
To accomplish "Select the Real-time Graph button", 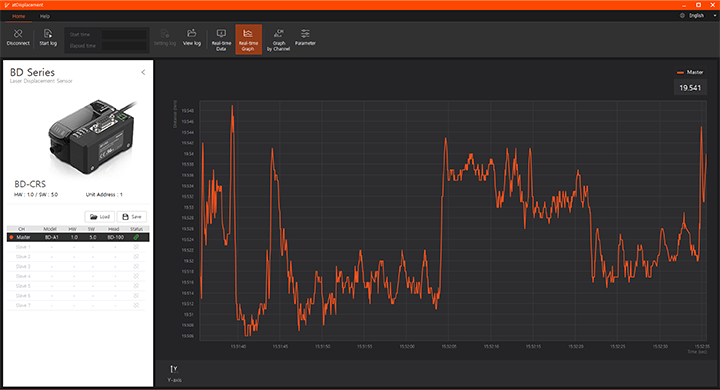I will [248, 40].
